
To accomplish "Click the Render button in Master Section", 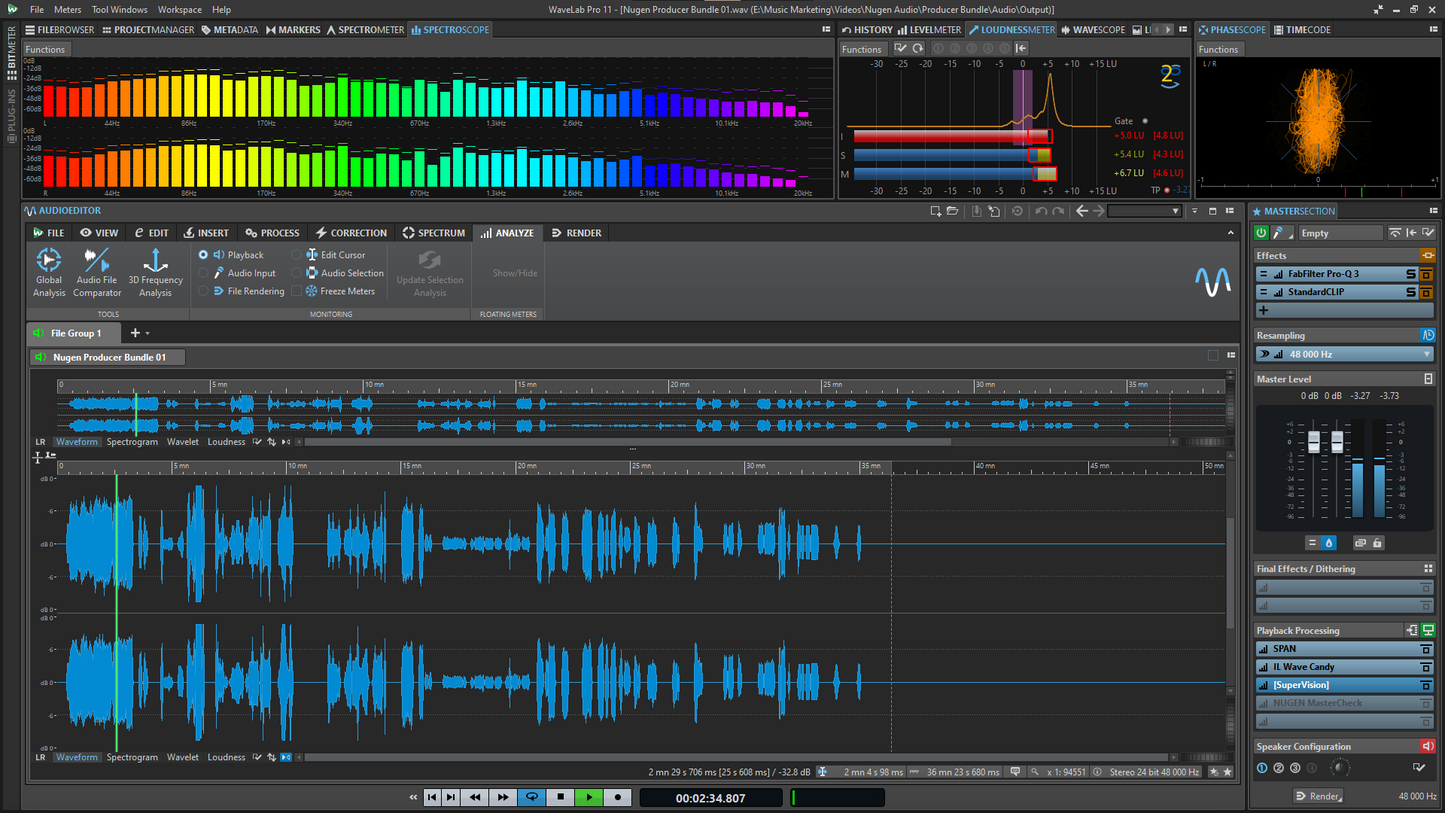I will (x=1318, y=796).
